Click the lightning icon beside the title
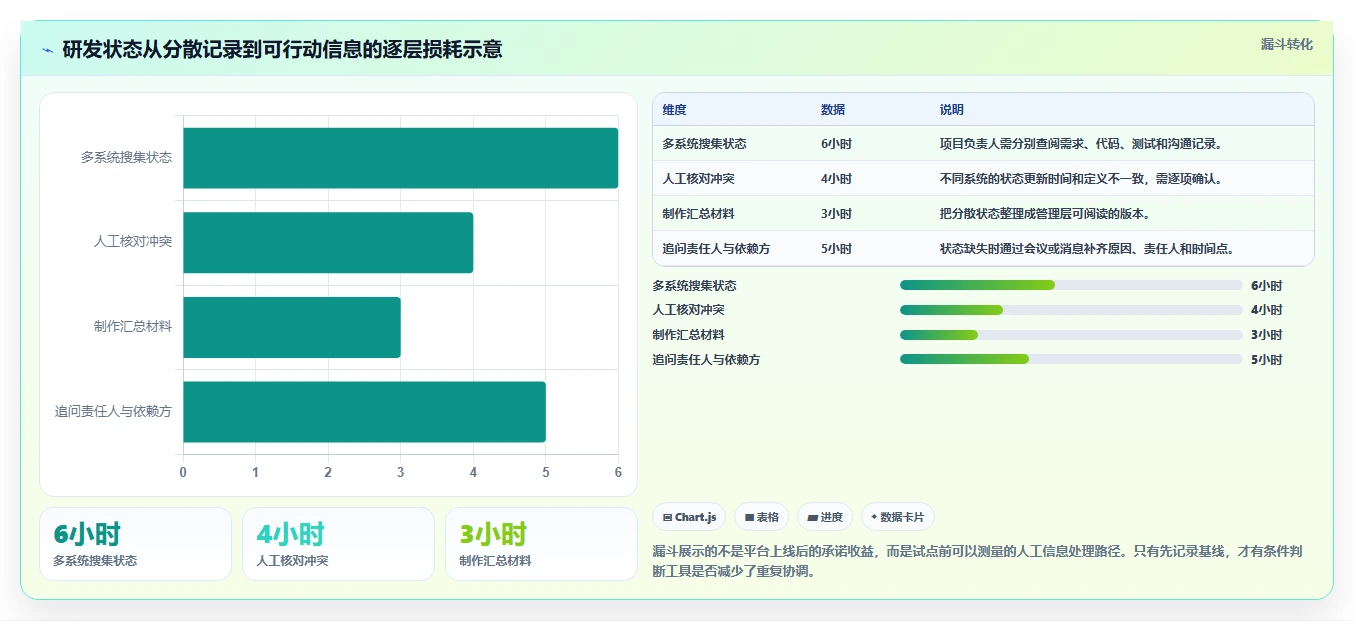The image size is (1354, 621). (47, 50)
